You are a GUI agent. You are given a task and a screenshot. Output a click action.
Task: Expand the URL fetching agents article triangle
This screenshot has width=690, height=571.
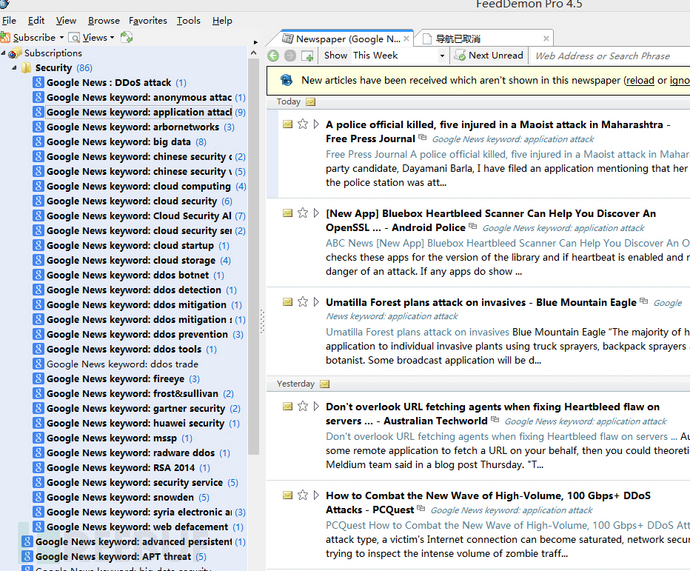(x=316, y=406)
